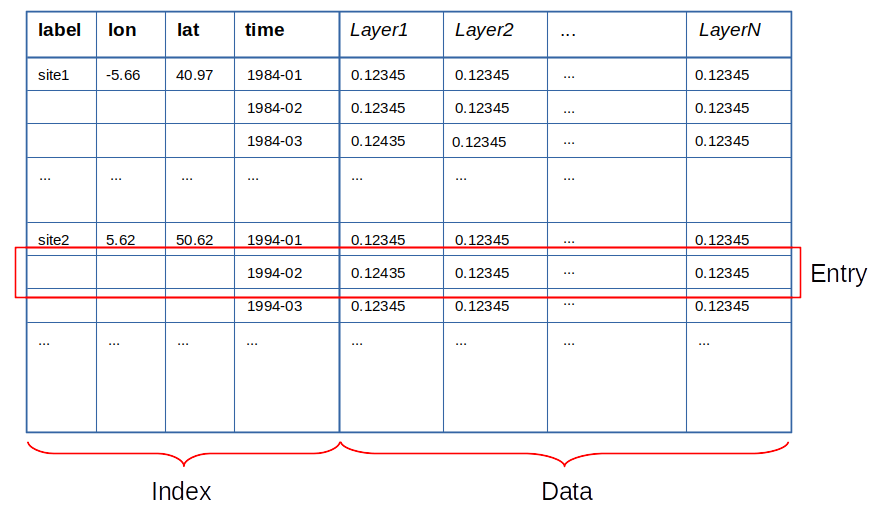Select the "lat" column header
Viewport: 883px width, 509px height.
pyautogui.click(x=188, y=30)
